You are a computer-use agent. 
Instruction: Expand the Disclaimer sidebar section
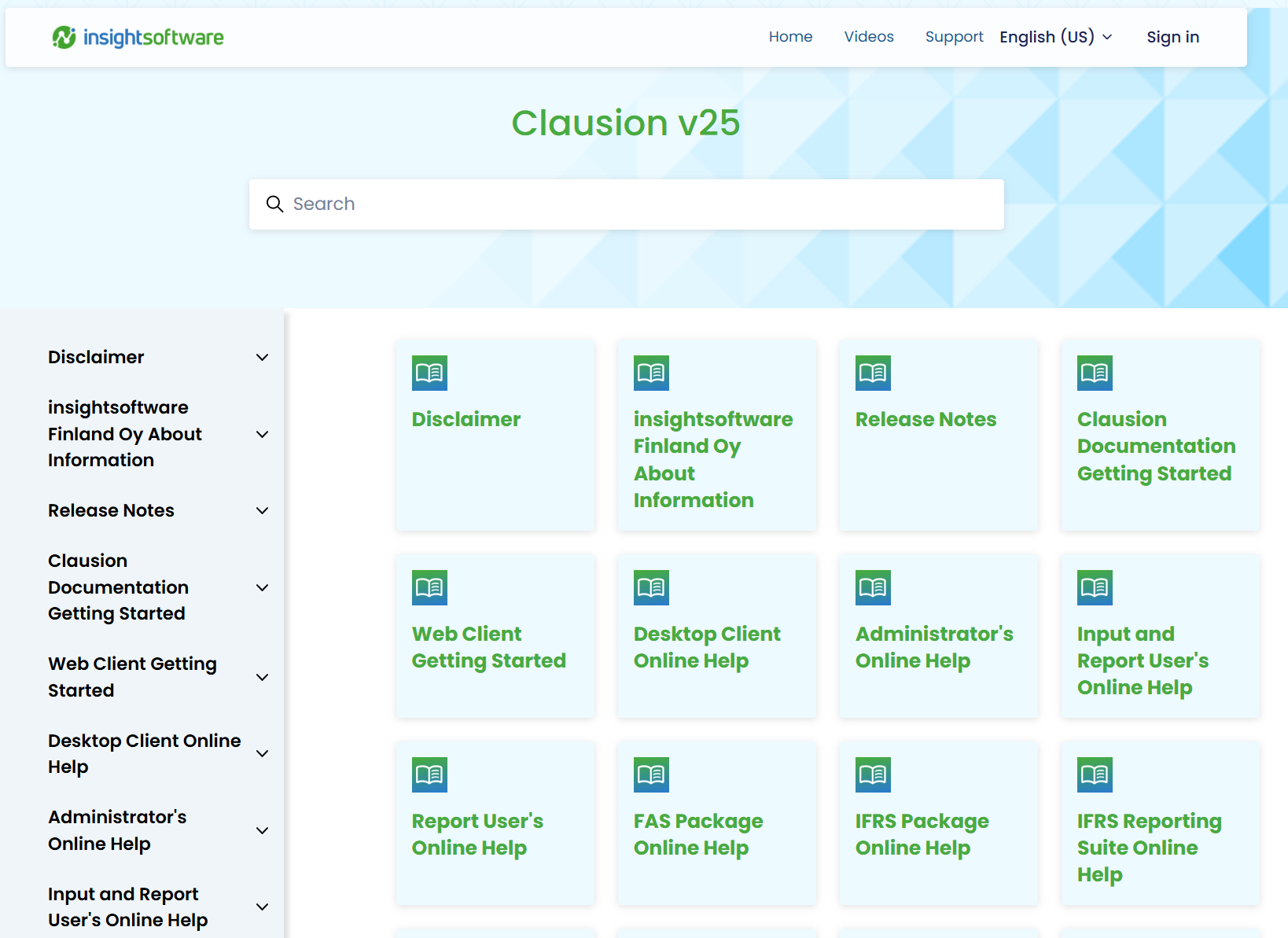[x=263, y=357]
